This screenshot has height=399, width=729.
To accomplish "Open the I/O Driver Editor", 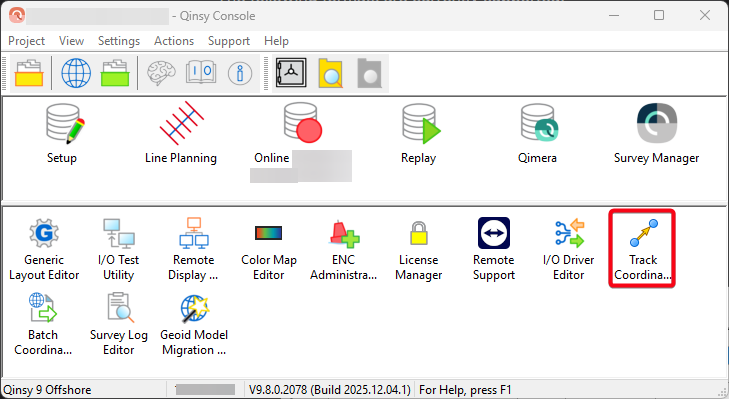I will pyautogui.click(x=569, y=250).
